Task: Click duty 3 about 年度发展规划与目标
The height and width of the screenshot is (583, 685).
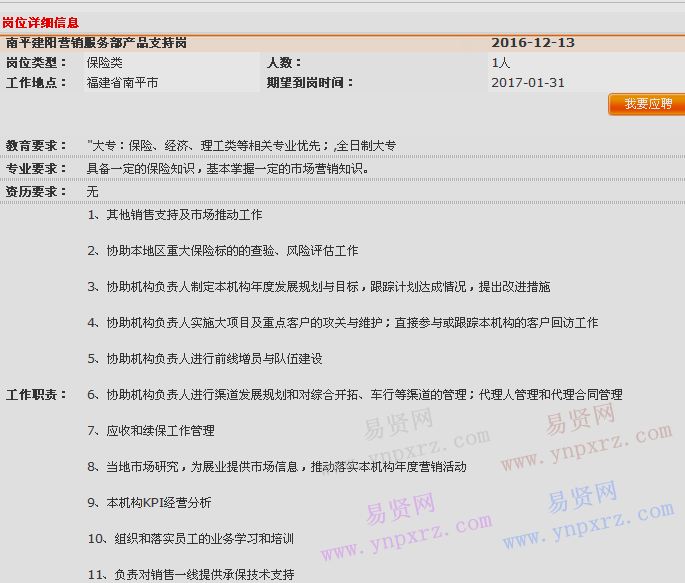Action: point(319,287)
